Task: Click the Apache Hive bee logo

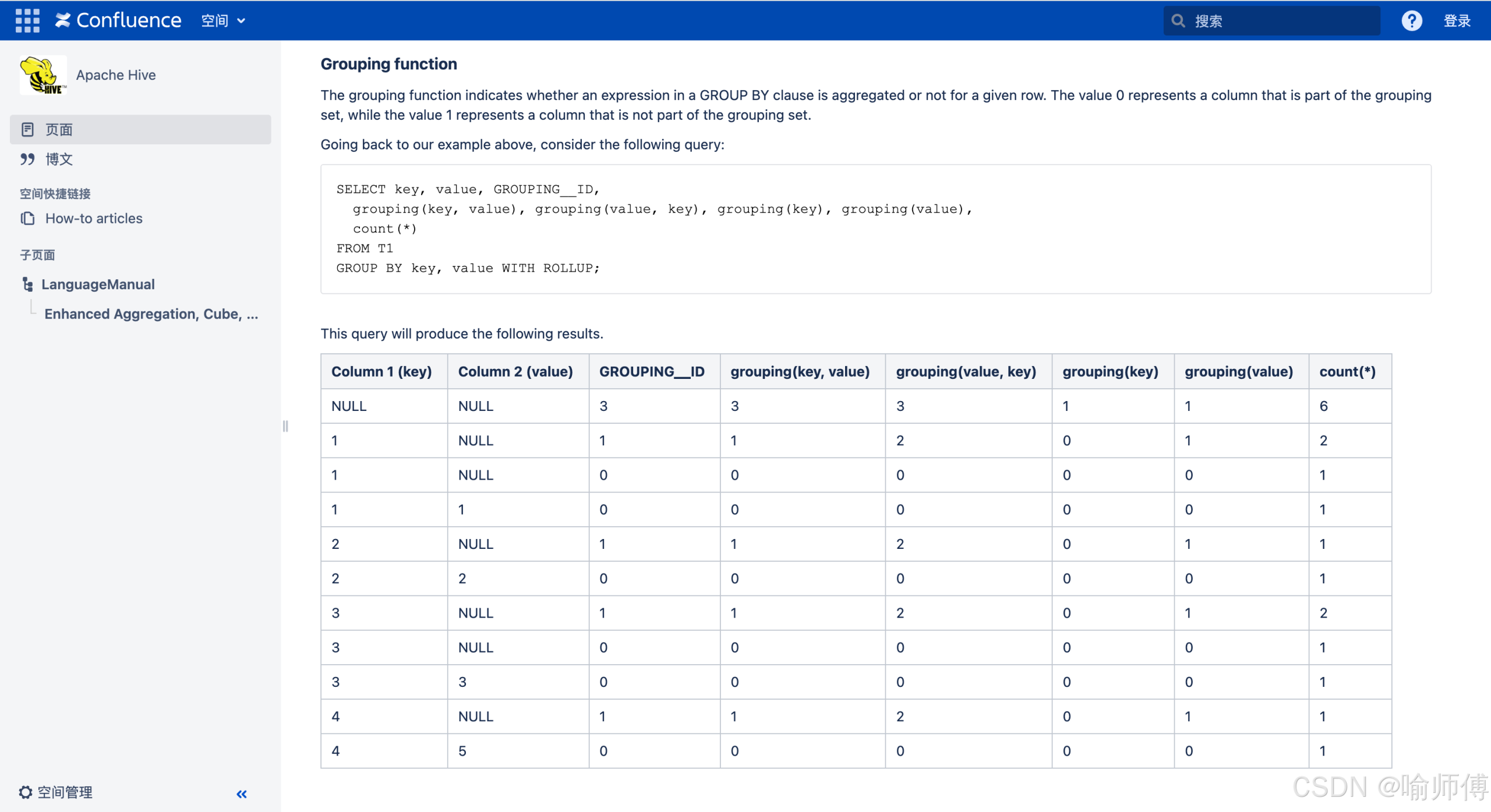Action: [x=43, y=75]
